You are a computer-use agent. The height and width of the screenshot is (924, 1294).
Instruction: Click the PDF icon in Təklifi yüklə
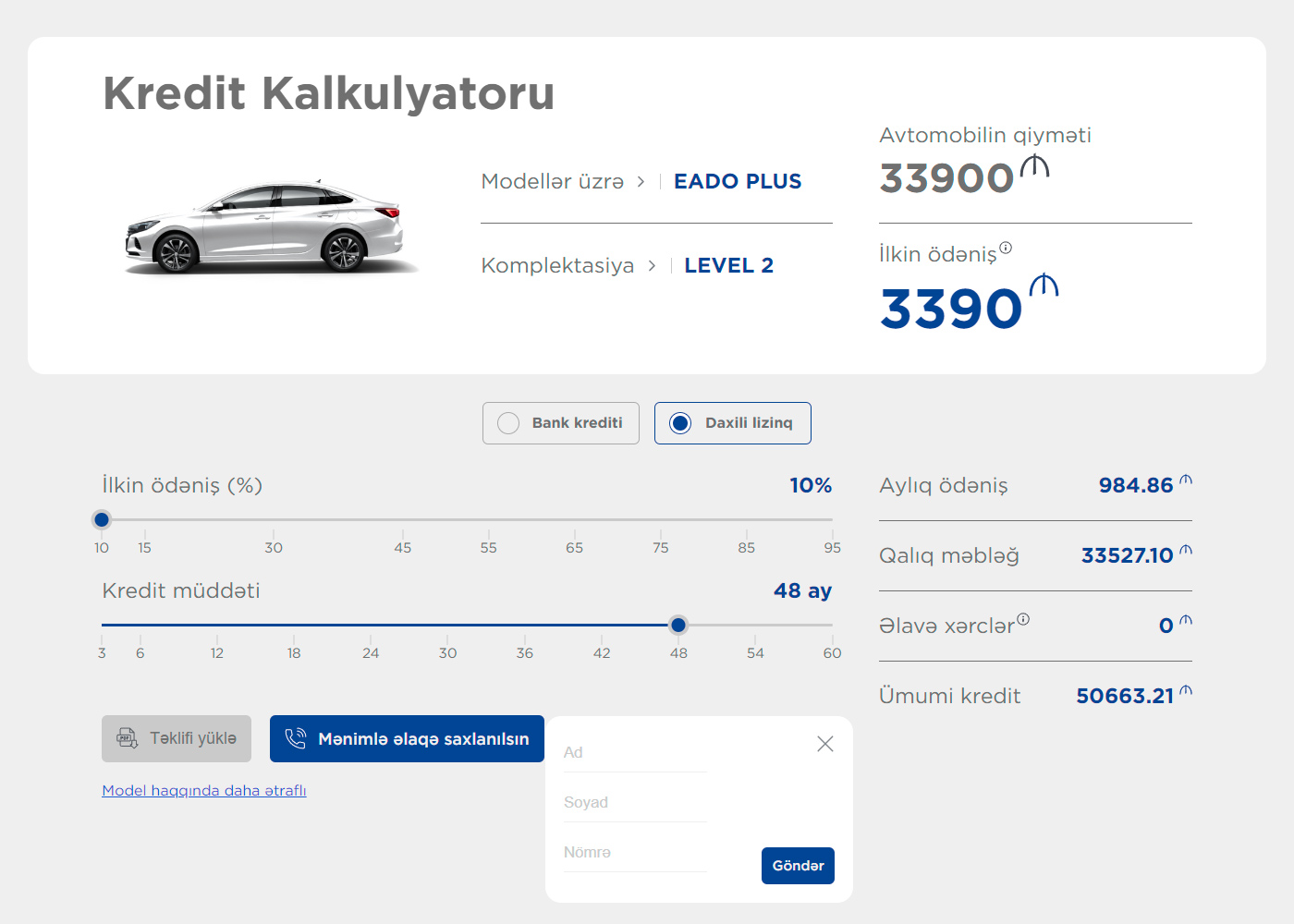pos(127,738)
